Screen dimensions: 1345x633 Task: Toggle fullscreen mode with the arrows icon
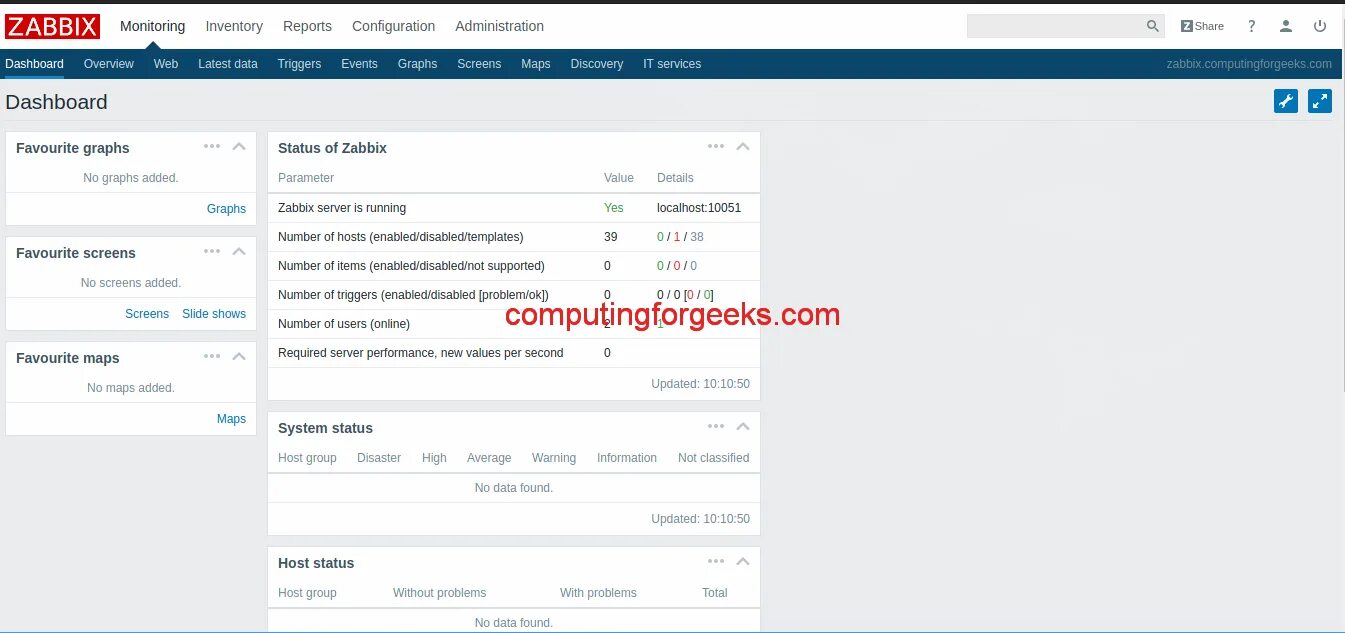(1320, 101)
